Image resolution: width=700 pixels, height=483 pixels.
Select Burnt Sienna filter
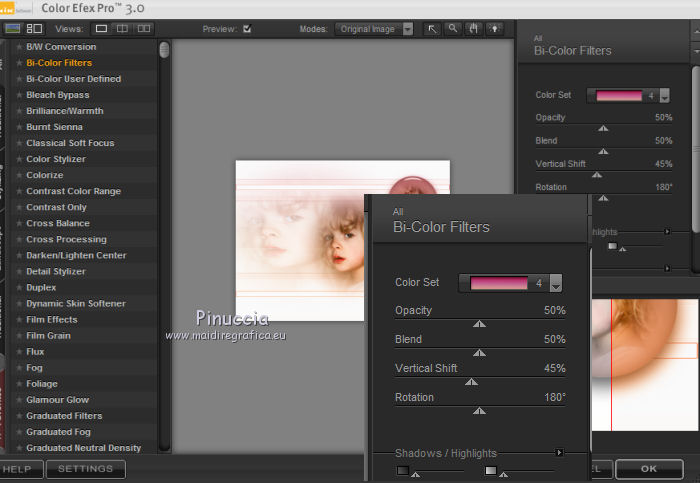click(54, 127)
